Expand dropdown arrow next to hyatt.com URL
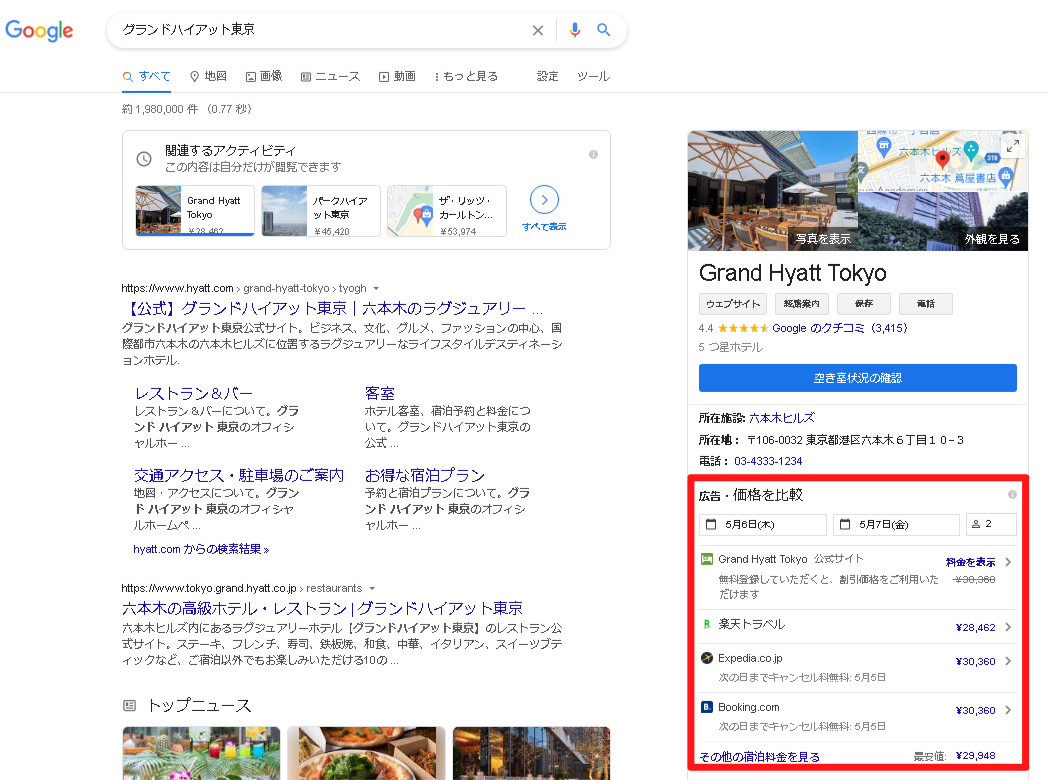The width and height of the screenshot is (1049, 780). (x=376, y=288)
